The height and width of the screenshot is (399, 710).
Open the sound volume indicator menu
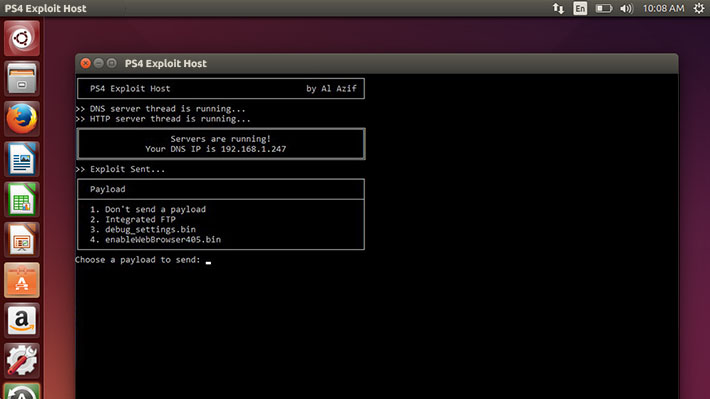[626, 9]
